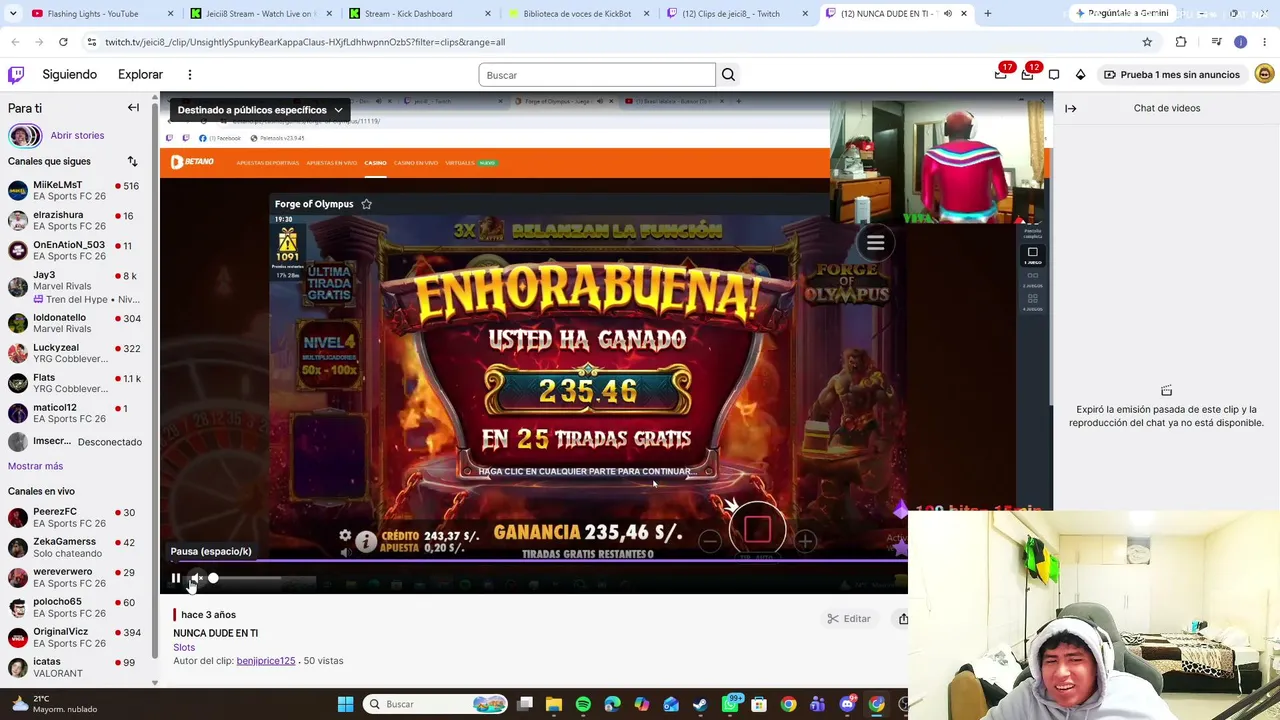The image size is (1280, 720).
Task: Open the Get Bits diamond icon
Action: 1080,75
